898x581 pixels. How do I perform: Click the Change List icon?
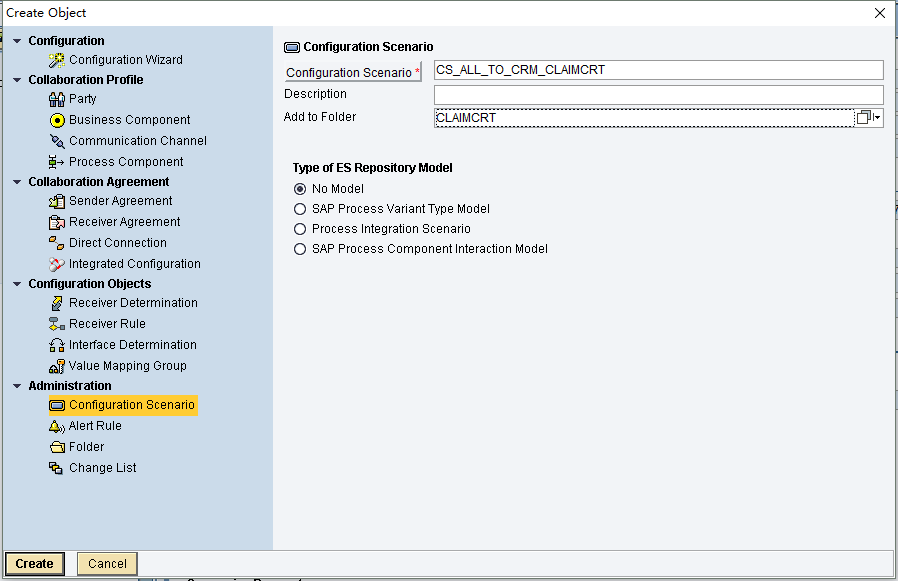pyautogui.click(x=56, y=468)
